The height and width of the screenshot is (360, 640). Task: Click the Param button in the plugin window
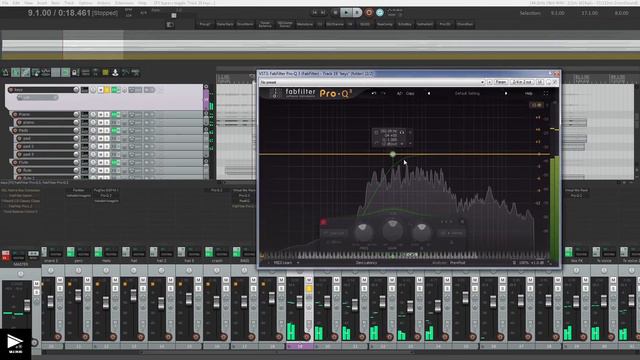500,82
